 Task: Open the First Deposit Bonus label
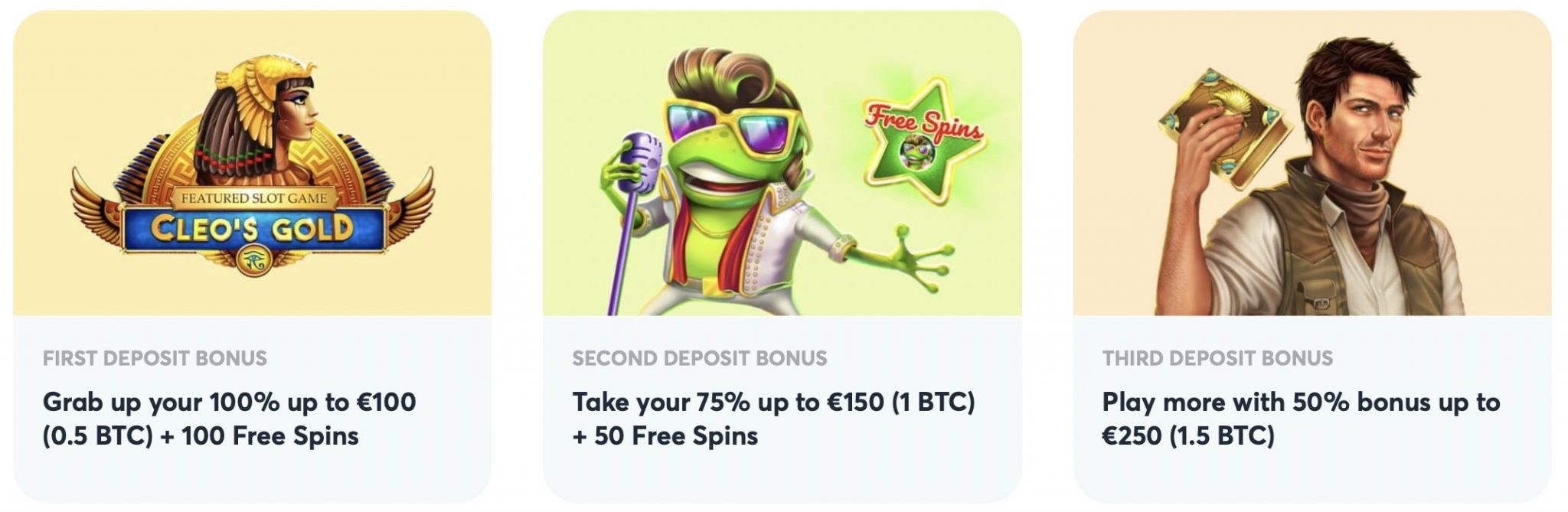pyautogui.click(x=155, y=358)
